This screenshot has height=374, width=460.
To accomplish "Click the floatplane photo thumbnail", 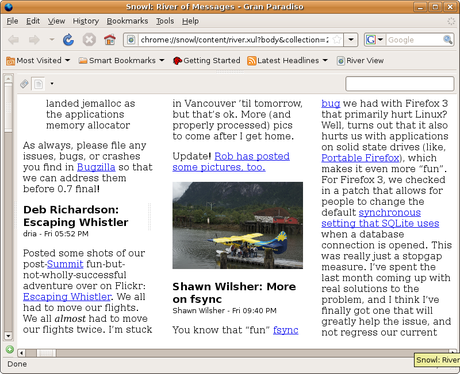I will 238,225.
